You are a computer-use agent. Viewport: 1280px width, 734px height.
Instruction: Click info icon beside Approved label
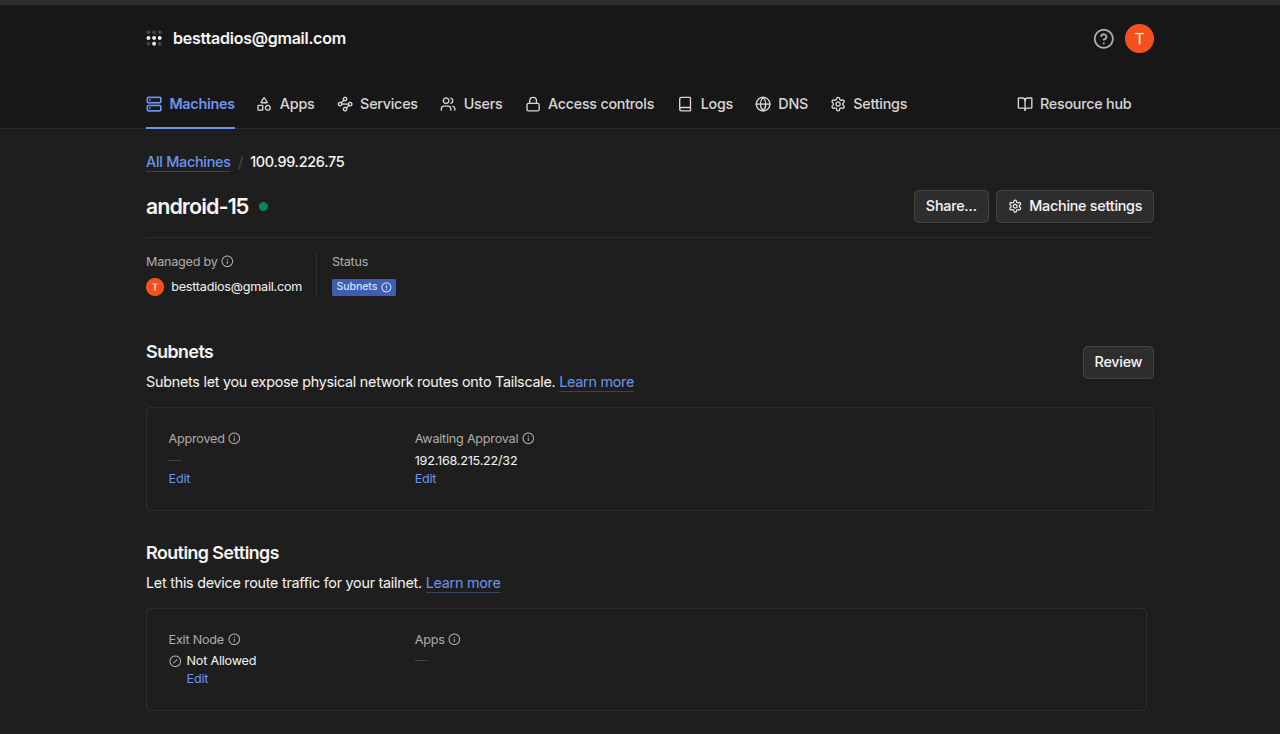(234, 438)
